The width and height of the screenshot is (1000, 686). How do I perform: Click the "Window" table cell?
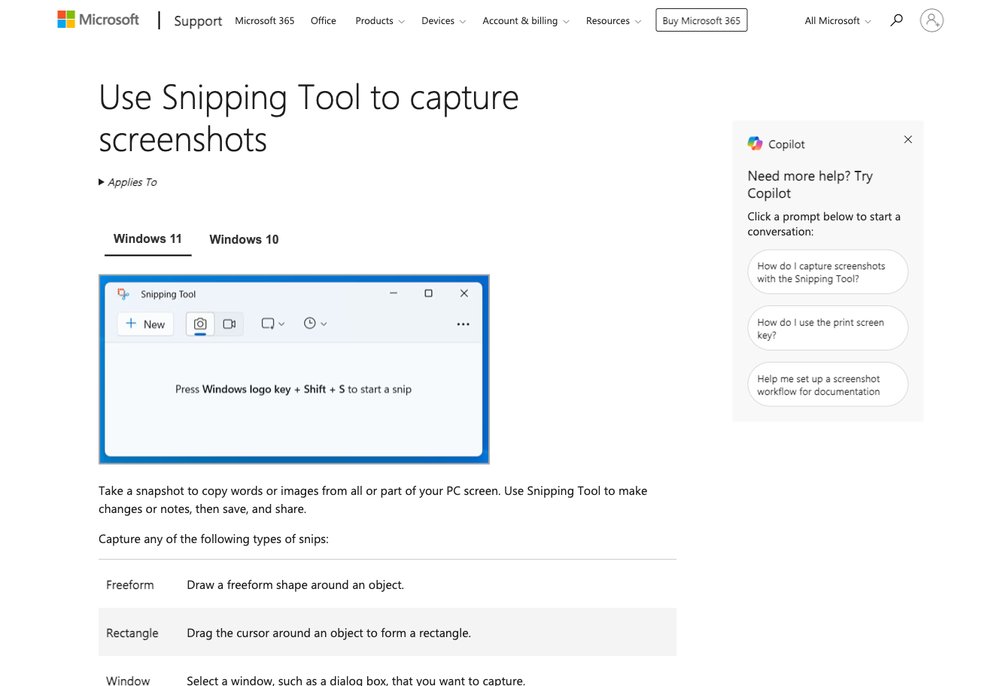click(x=128, y=680)
